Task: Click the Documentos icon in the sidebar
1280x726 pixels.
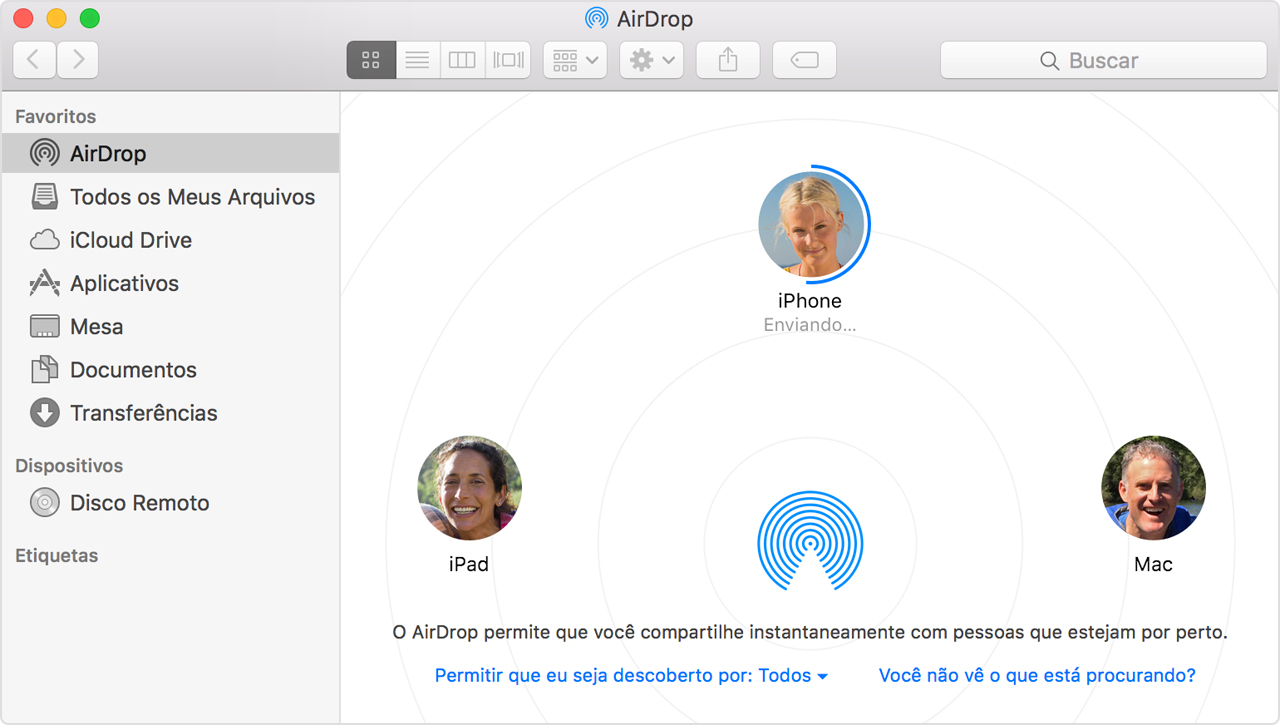Action: pos(44,369)
